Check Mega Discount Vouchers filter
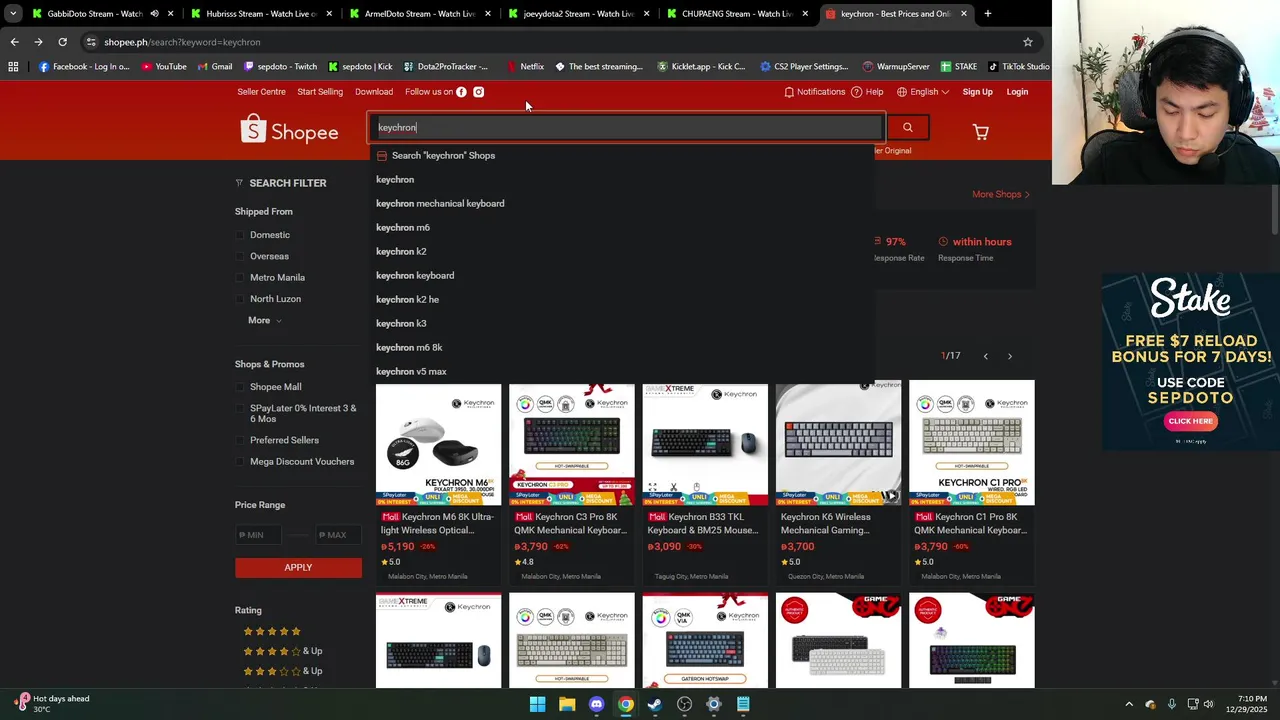The image size is (1280, 720). click(x=240, y=462)
